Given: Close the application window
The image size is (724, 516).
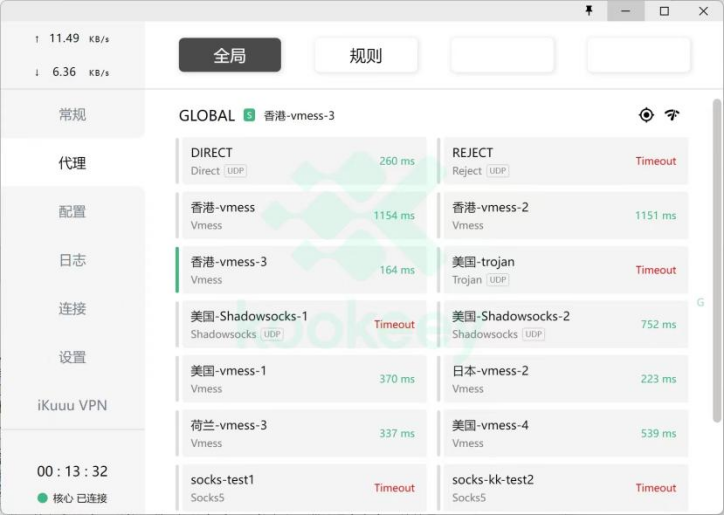Looking at the screenshot, I should tap(703, 11).
